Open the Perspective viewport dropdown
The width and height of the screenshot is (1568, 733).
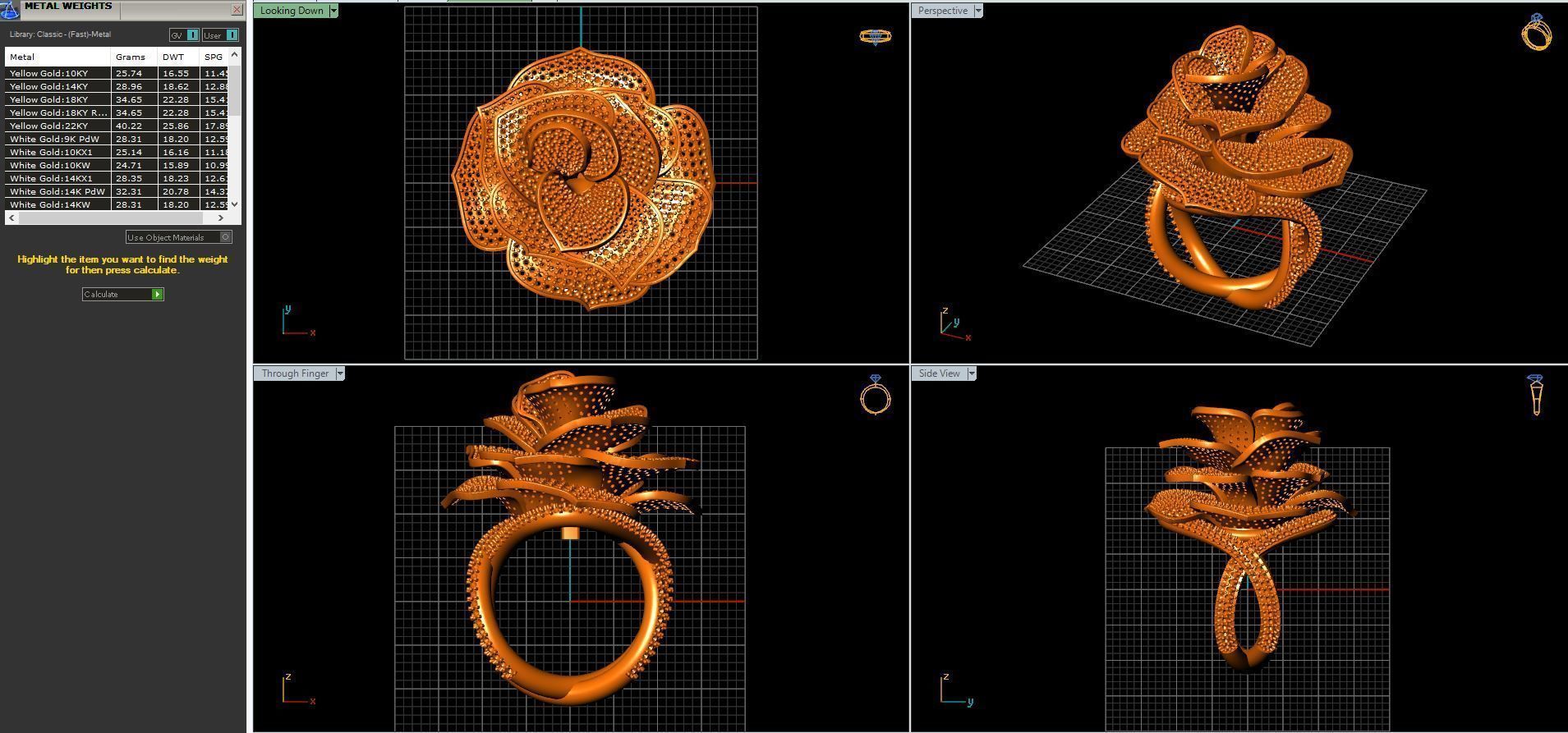point(977,11)
